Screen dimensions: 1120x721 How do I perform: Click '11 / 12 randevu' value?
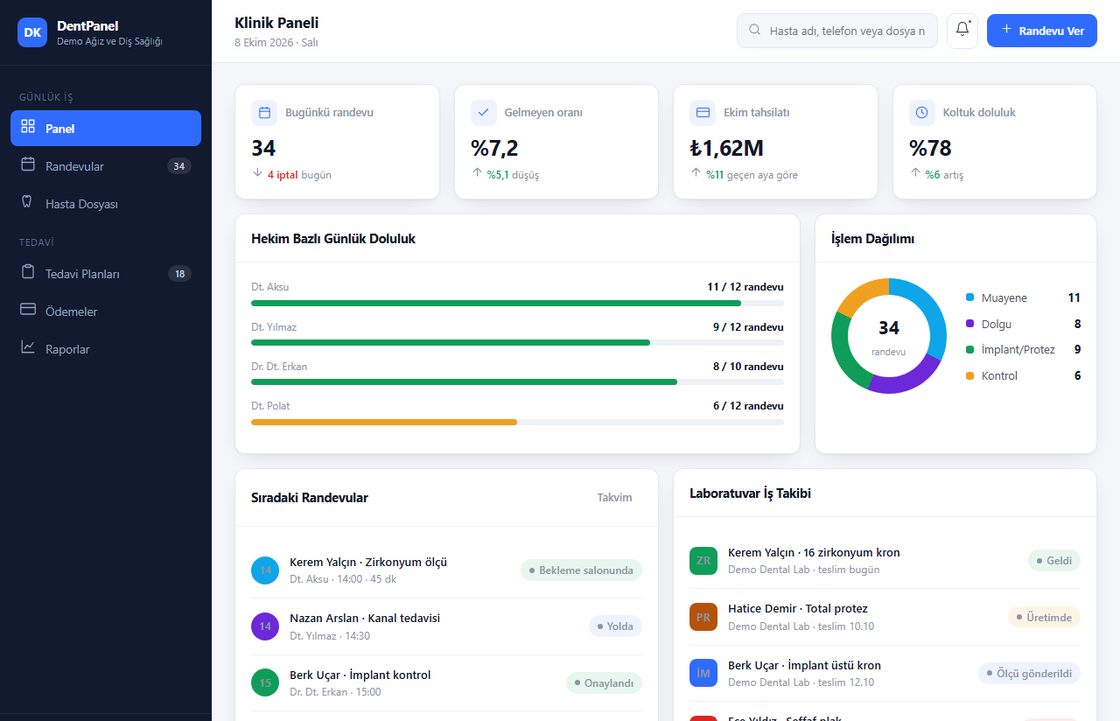tap(745, 287)
